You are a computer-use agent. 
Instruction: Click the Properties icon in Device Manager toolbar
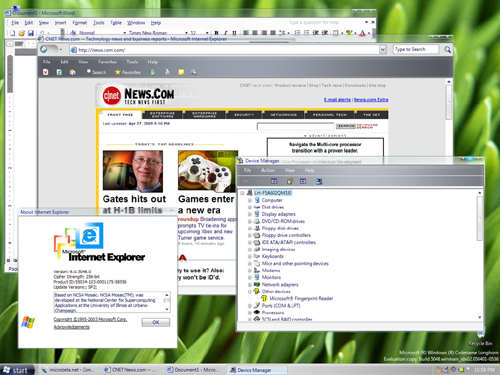289,181
